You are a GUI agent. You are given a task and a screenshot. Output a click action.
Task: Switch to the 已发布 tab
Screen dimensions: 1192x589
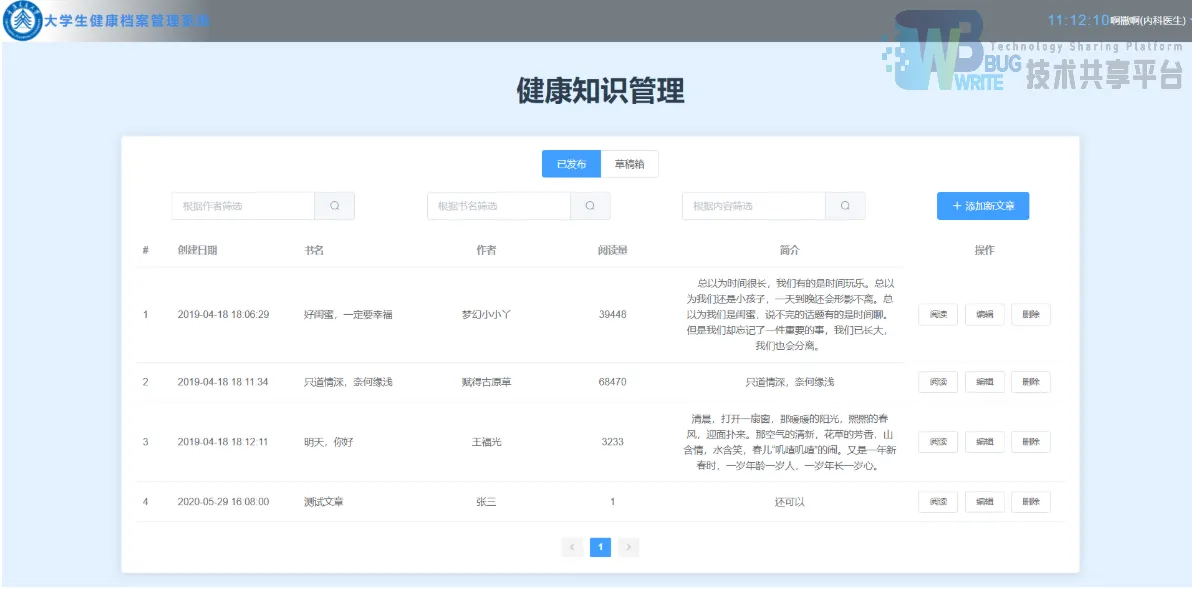572,164
